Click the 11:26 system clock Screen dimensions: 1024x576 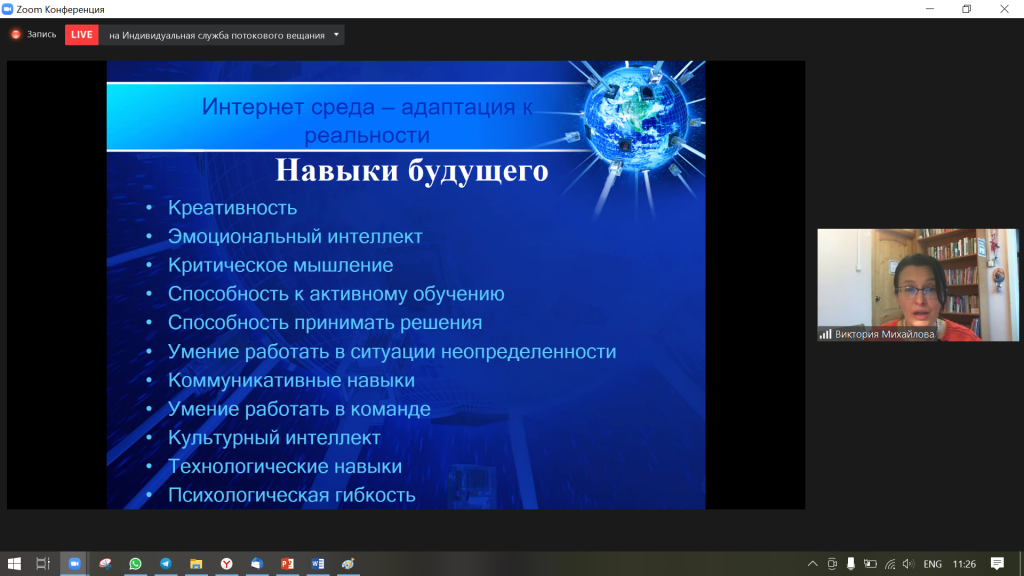click(964, 564)
